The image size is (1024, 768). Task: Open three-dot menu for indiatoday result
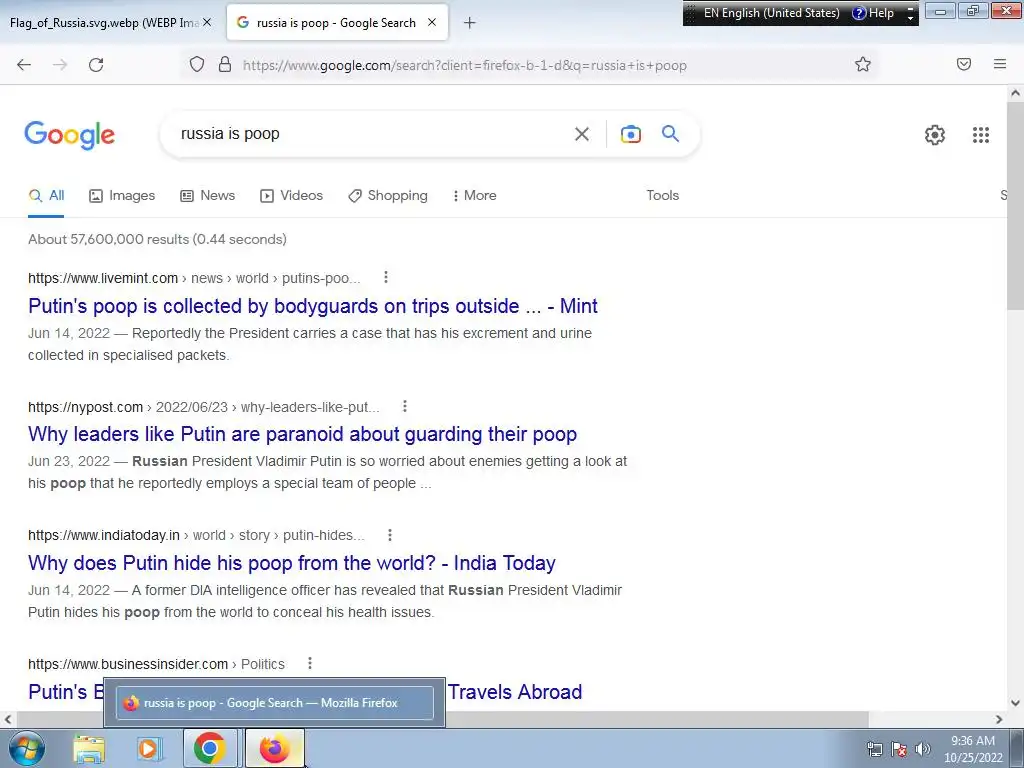pyautogui.click(x=390, y=535)
